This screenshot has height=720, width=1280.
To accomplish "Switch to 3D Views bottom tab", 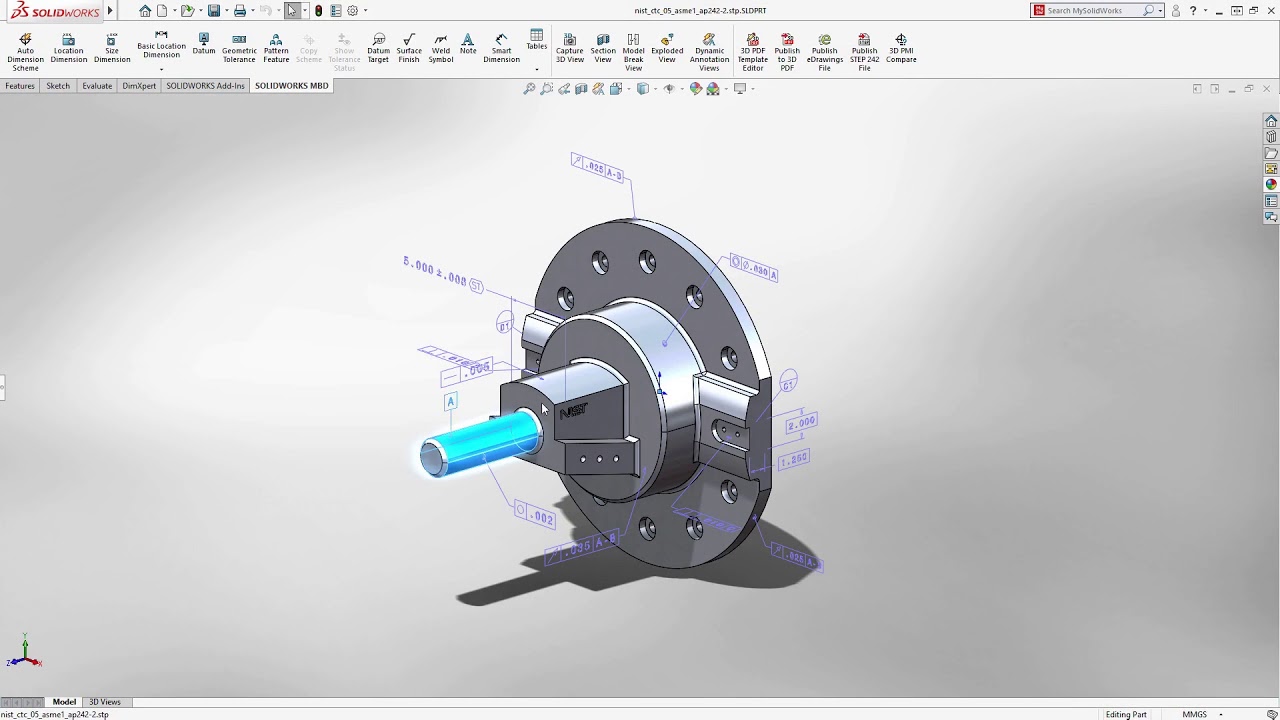I will click(x=104, y=702).
